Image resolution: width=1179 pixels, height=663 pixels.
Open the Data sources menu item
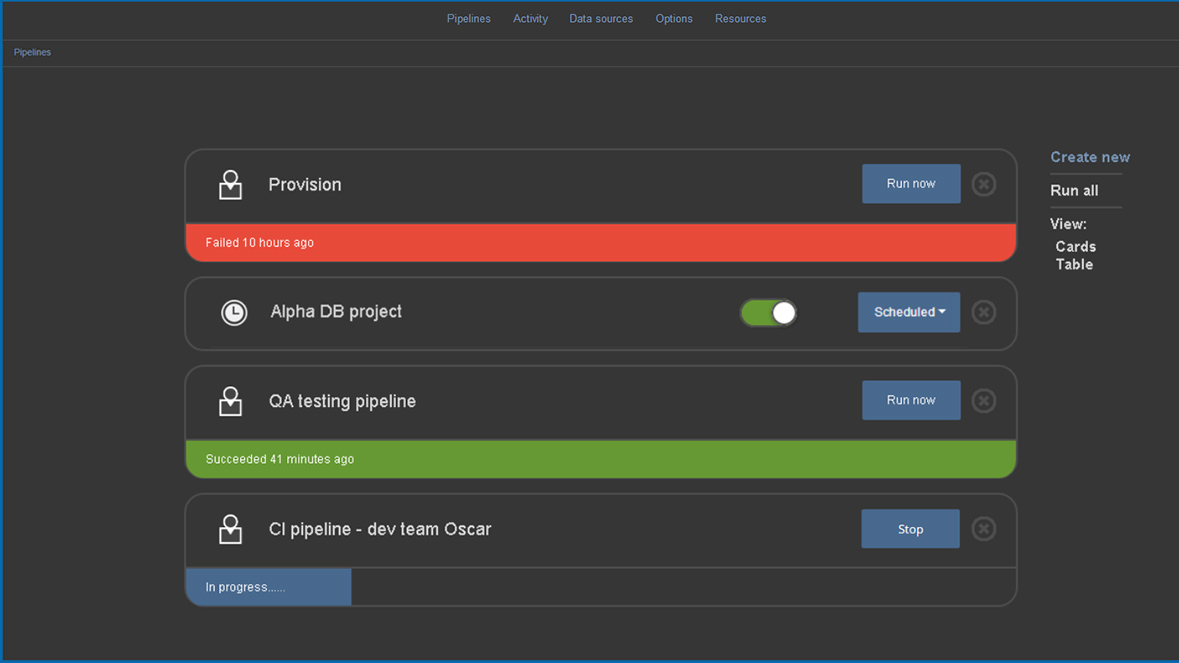click(601, 18)
